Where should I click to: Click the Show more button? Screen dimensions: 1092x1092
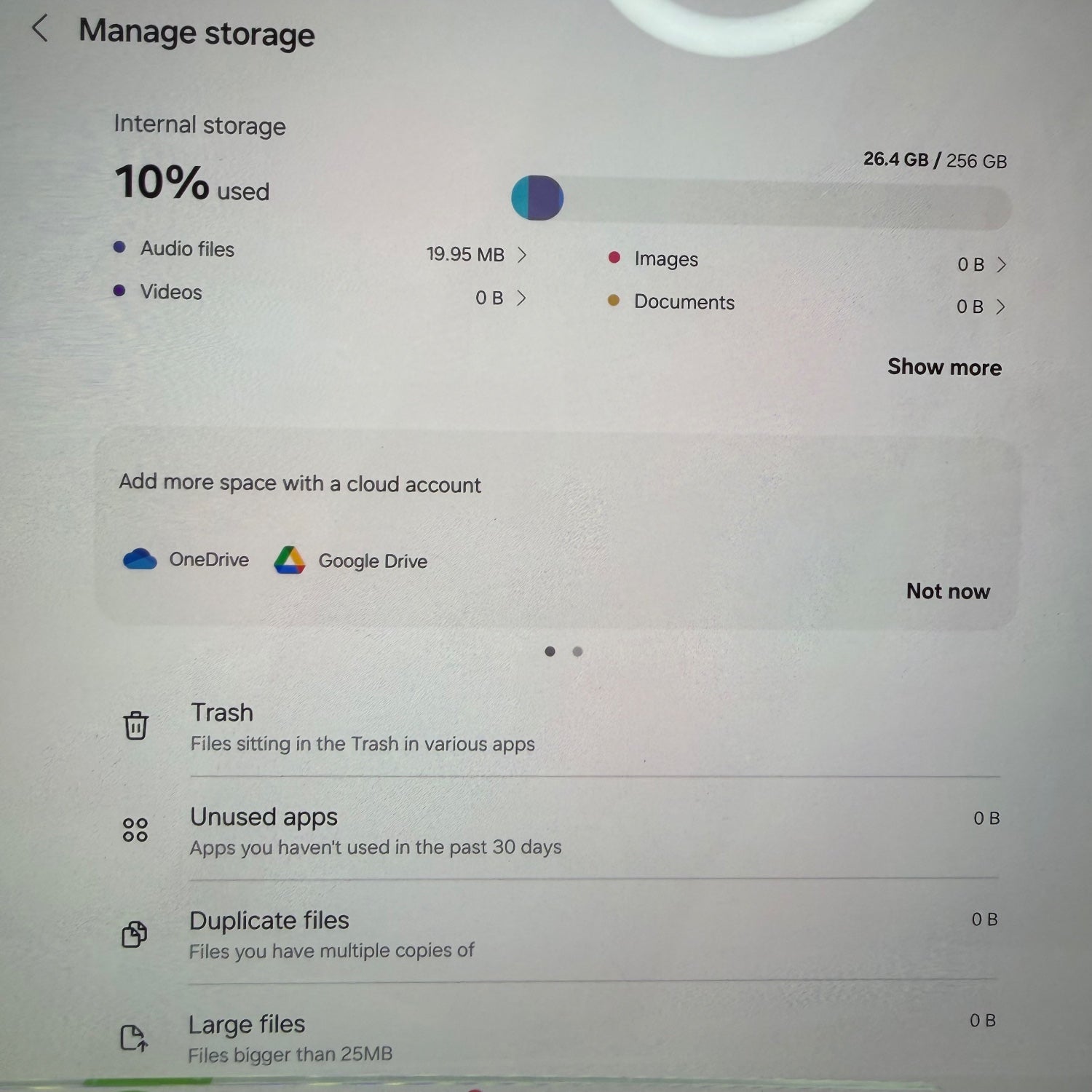944,367
